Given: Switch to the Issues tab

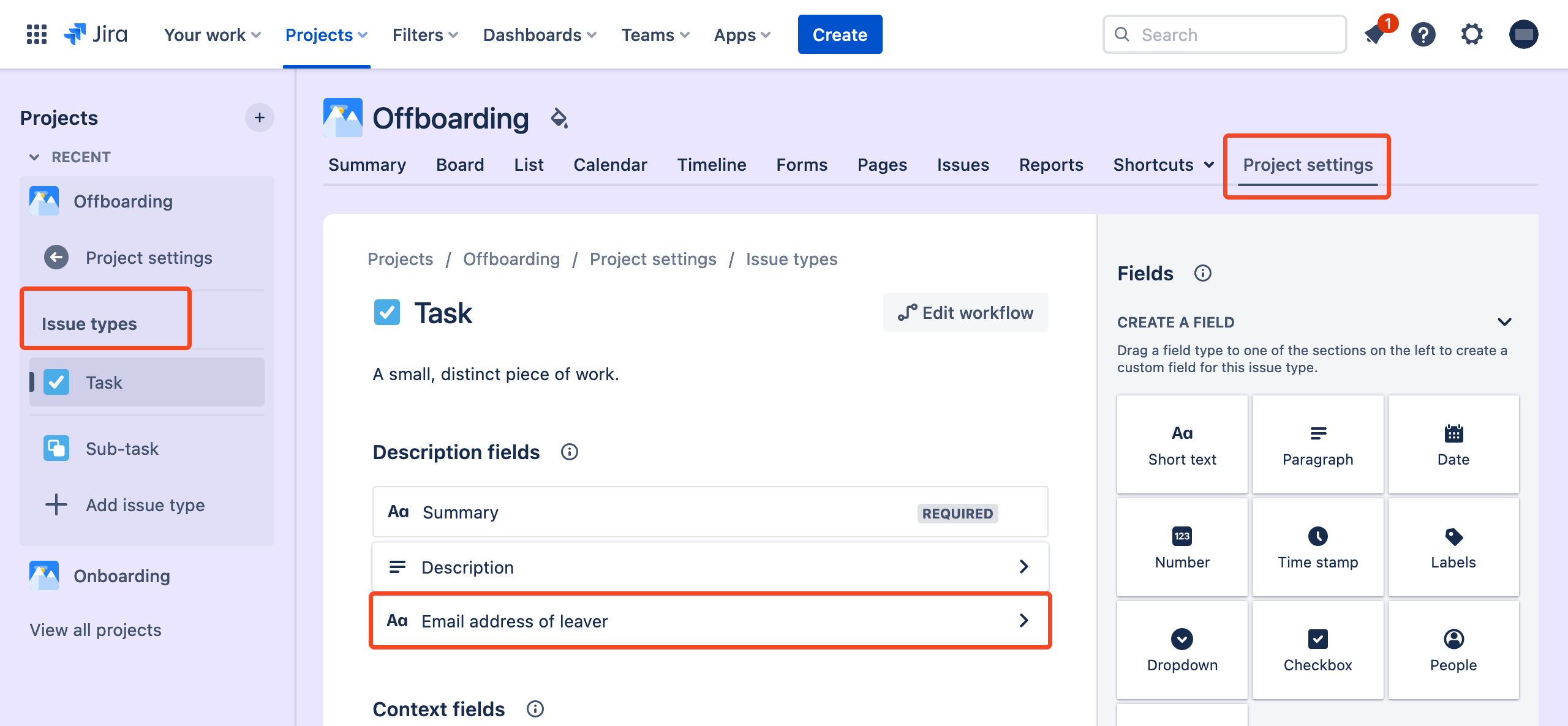Looking at the screenshot, I should pyautogui.click(x=963, y=165).
